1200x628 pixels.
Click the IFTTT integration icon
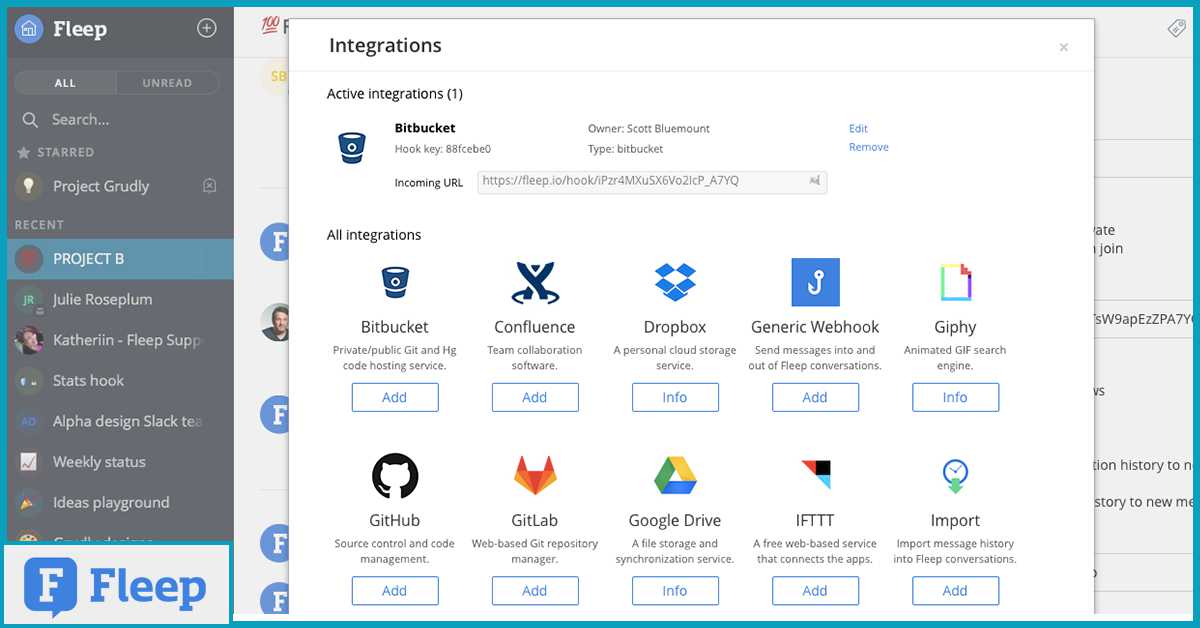(814, 474)
